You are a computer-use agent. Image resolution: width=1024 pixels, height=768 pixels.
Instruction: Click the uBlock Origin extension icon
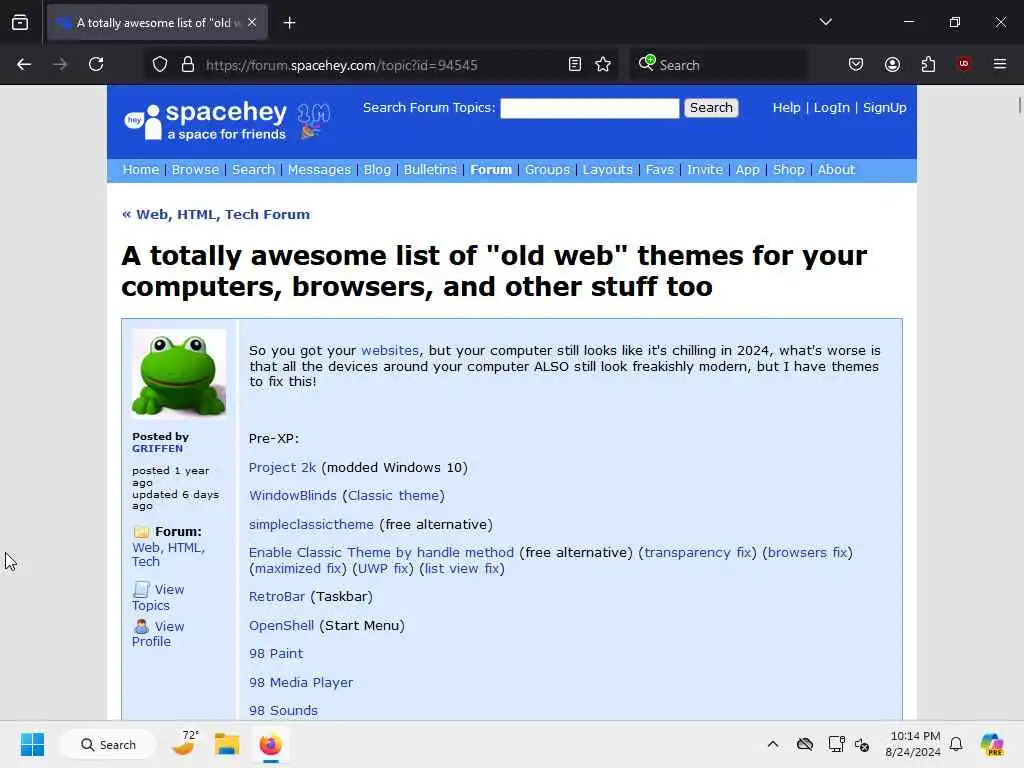coord(964,64)
